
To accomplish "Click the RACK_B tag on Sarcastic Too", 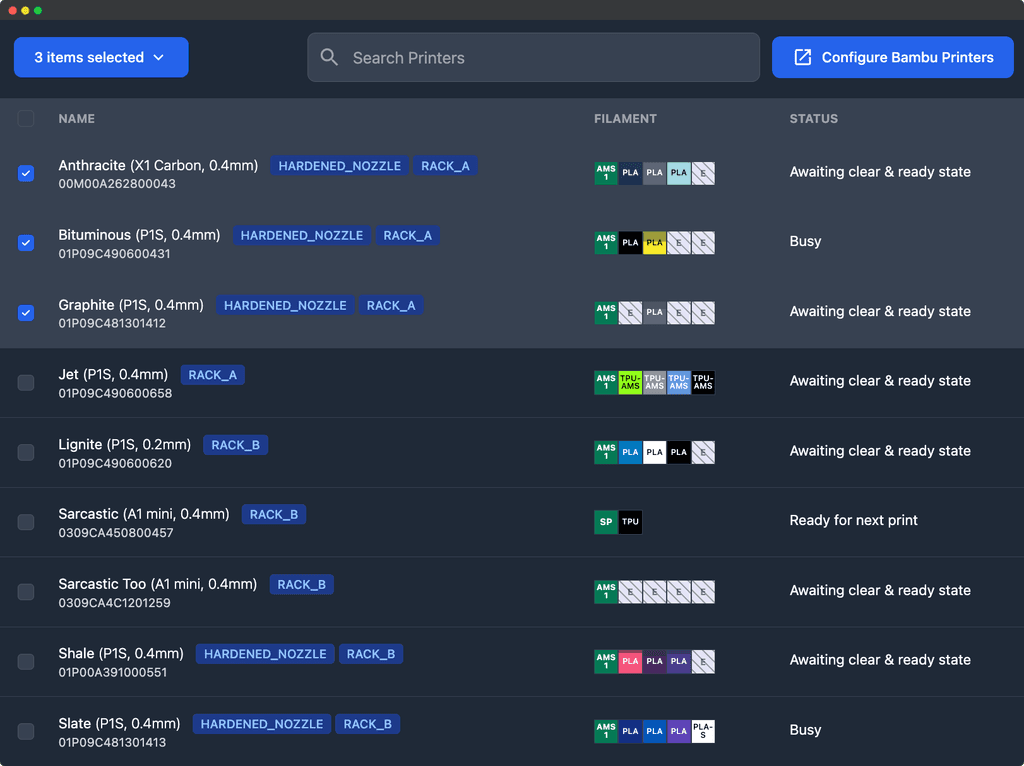I will (x=301, y=584).
